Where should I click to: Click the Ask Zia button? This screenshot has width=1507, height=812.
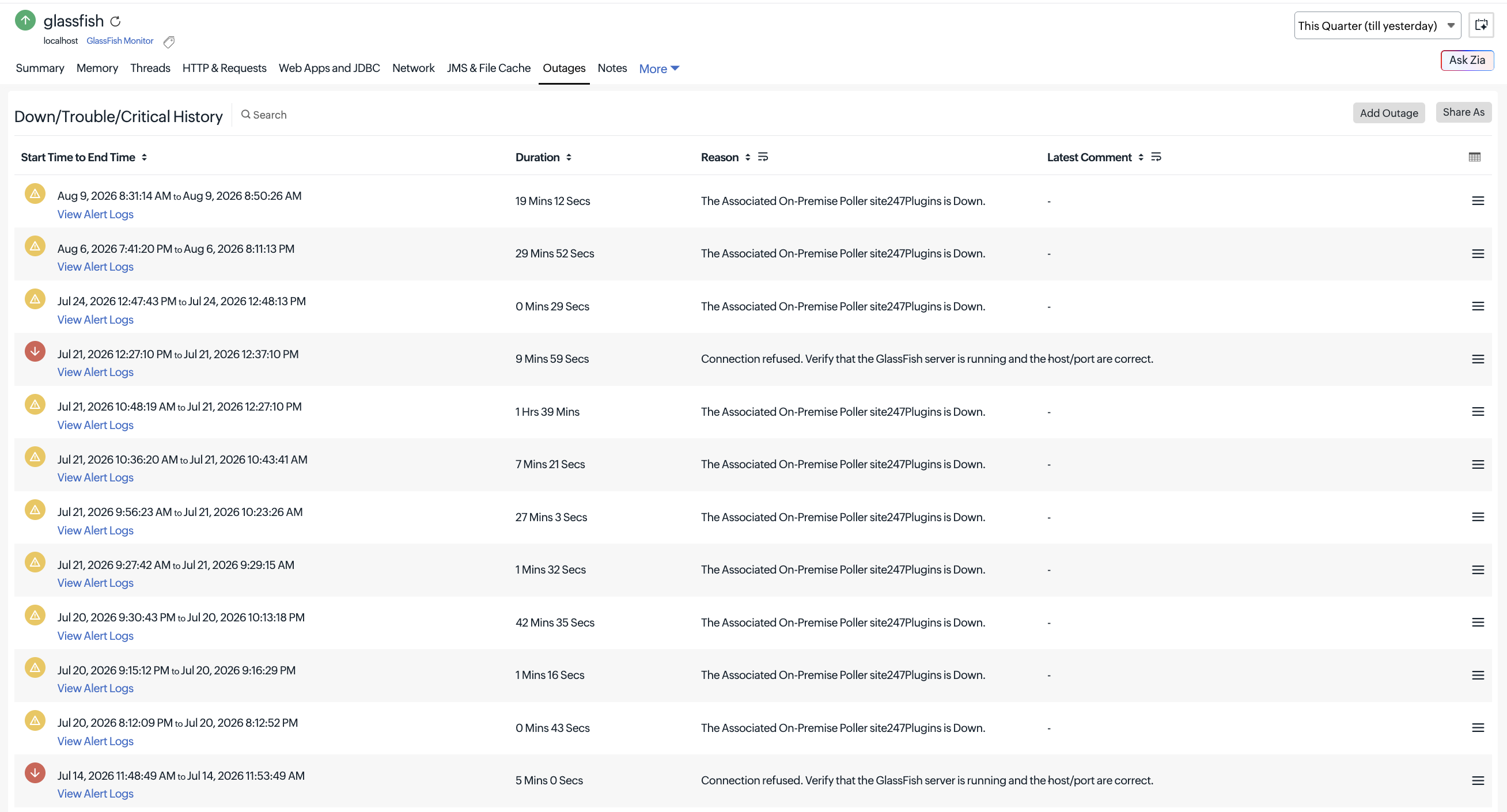(1467, 60)
